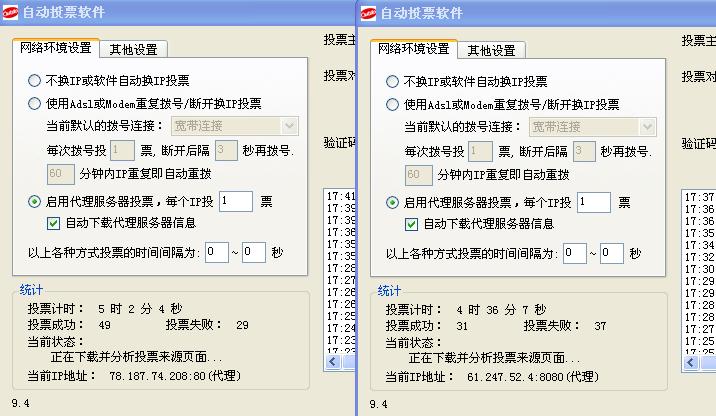Open the '其他设置' tab in the right window
716x416 pixels.
492,50
